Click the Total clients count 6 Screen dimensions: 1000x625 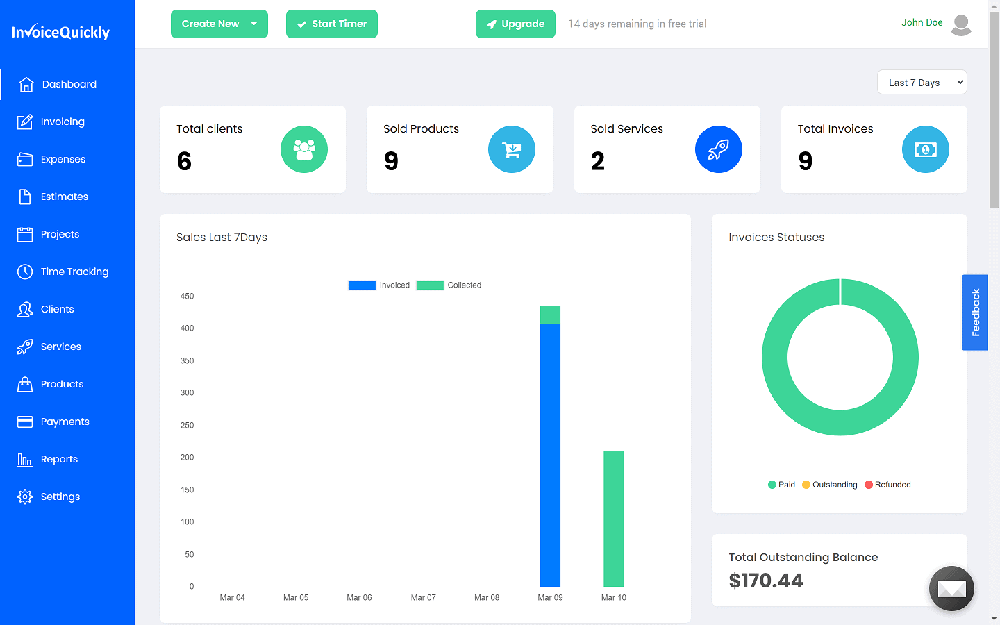tap(184, 161)
